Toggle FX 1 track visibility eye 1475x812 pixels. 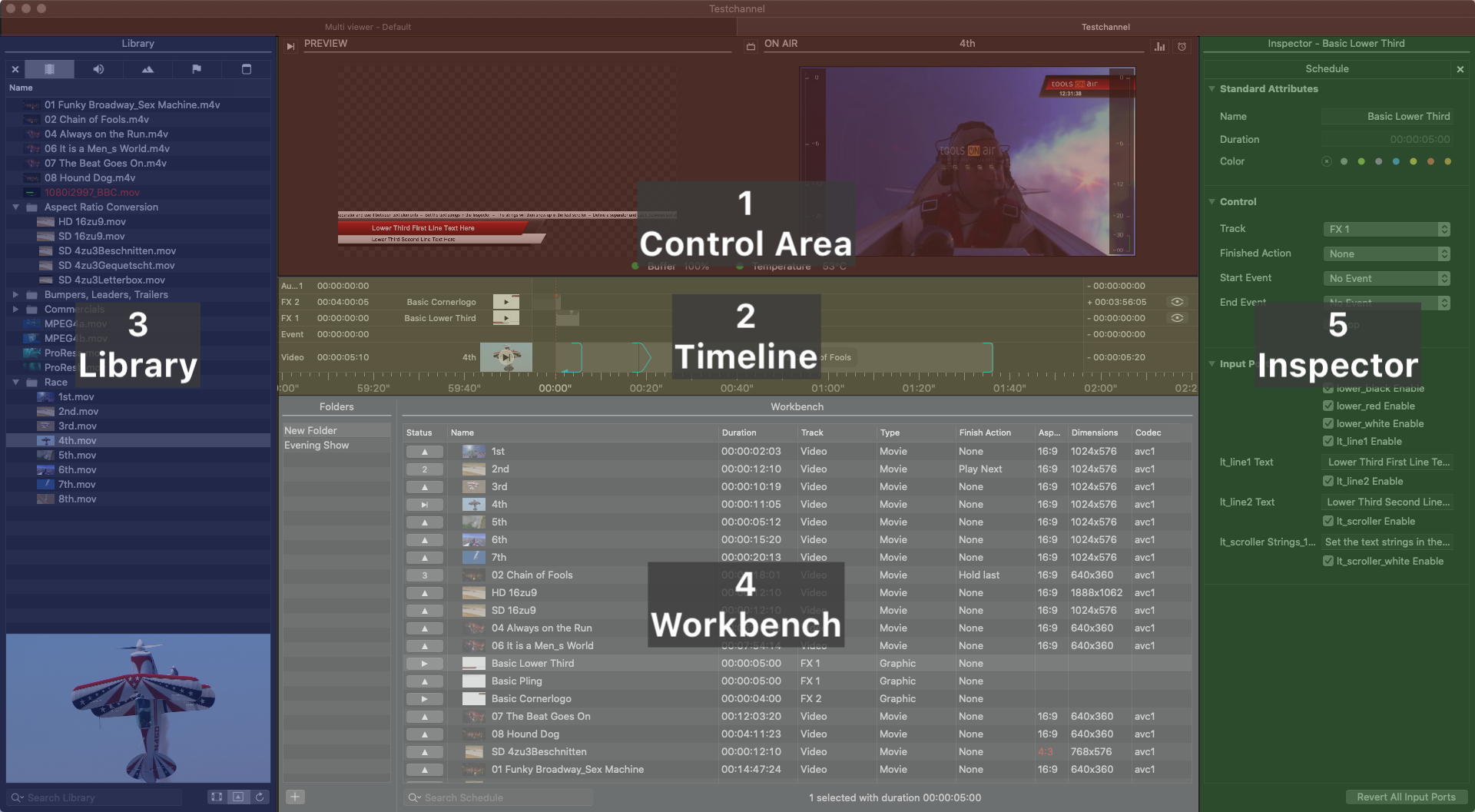[1177, 318]
